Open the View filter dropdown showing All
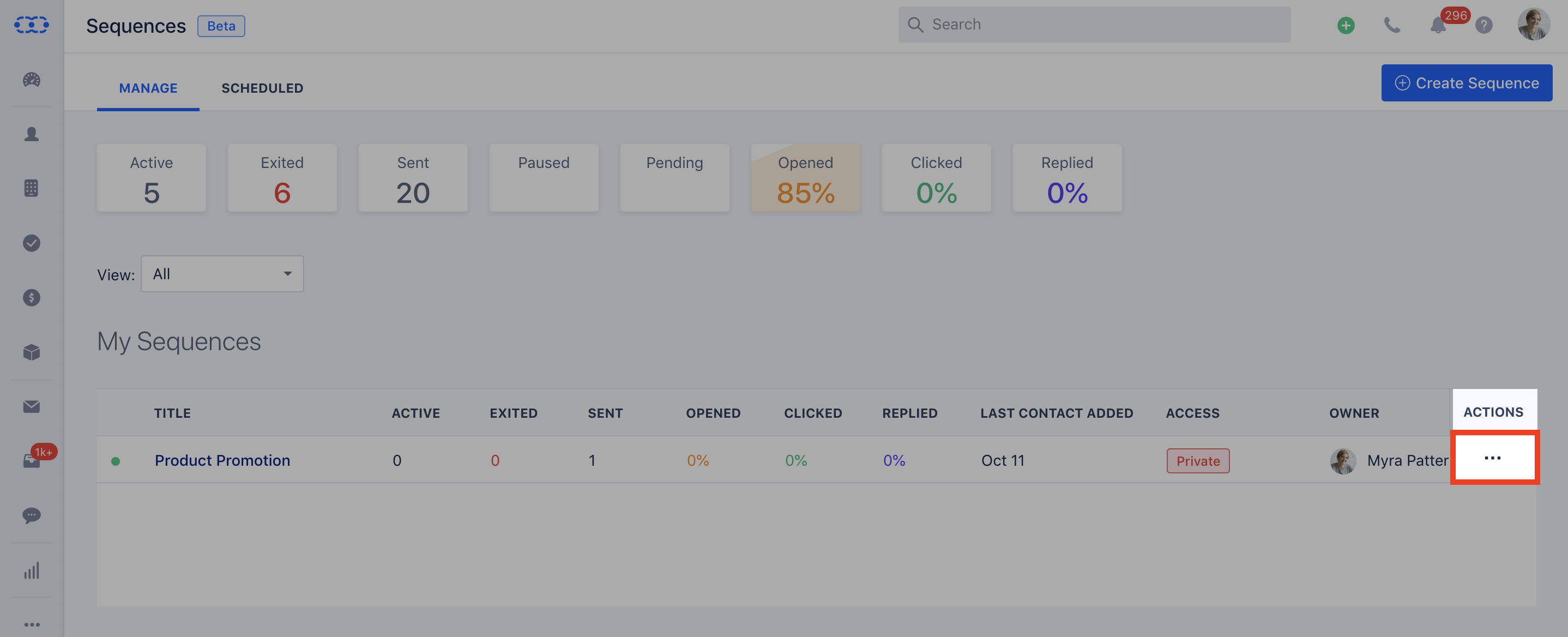The width and height of the screenshot is (1568, 637). point(222,273)
